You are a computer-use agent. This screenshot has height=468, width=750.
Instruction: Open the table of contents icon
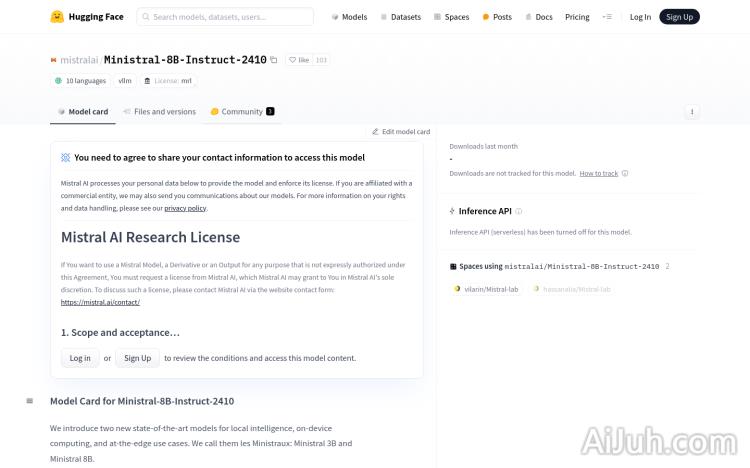tap(30, 401)
